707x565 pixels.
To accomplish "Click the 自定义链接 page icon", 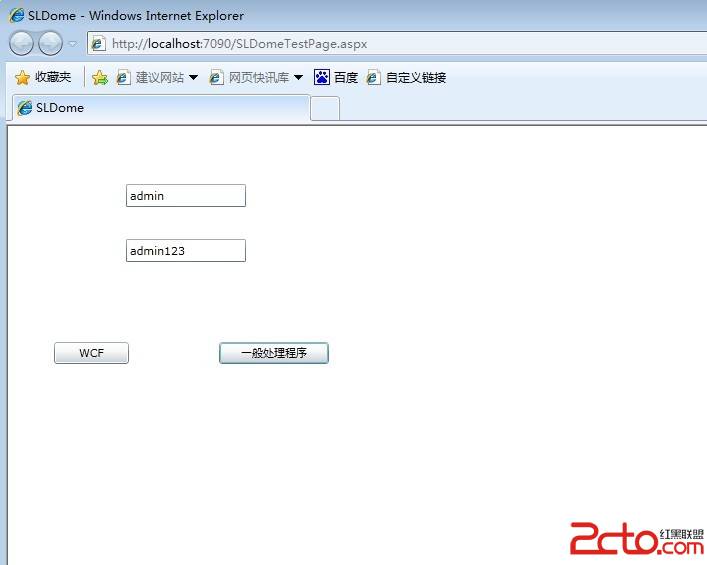I will pyautogui.click(x=373, y=78).
